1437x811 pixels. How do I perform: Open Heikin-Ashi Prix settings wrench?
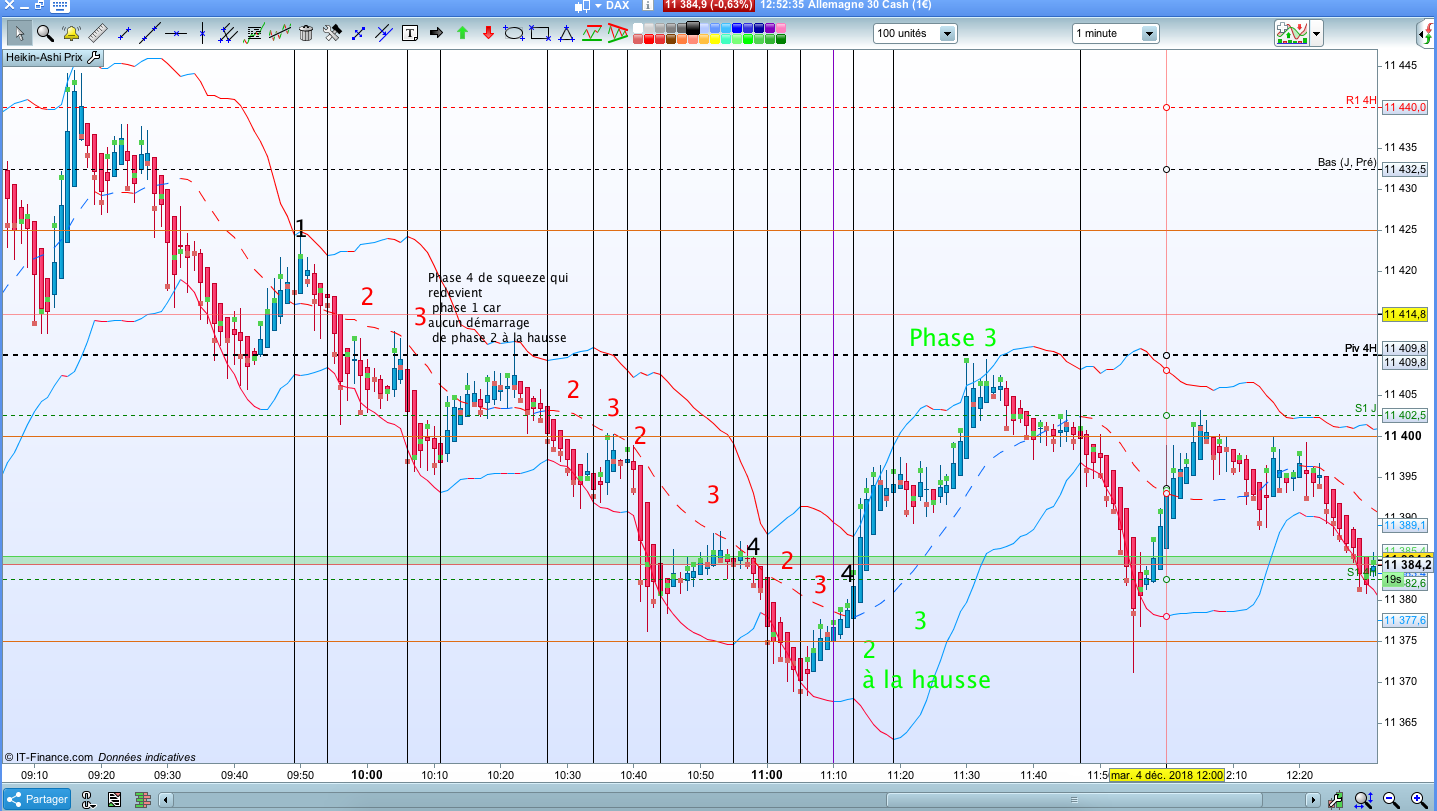[x=94, y=57]
